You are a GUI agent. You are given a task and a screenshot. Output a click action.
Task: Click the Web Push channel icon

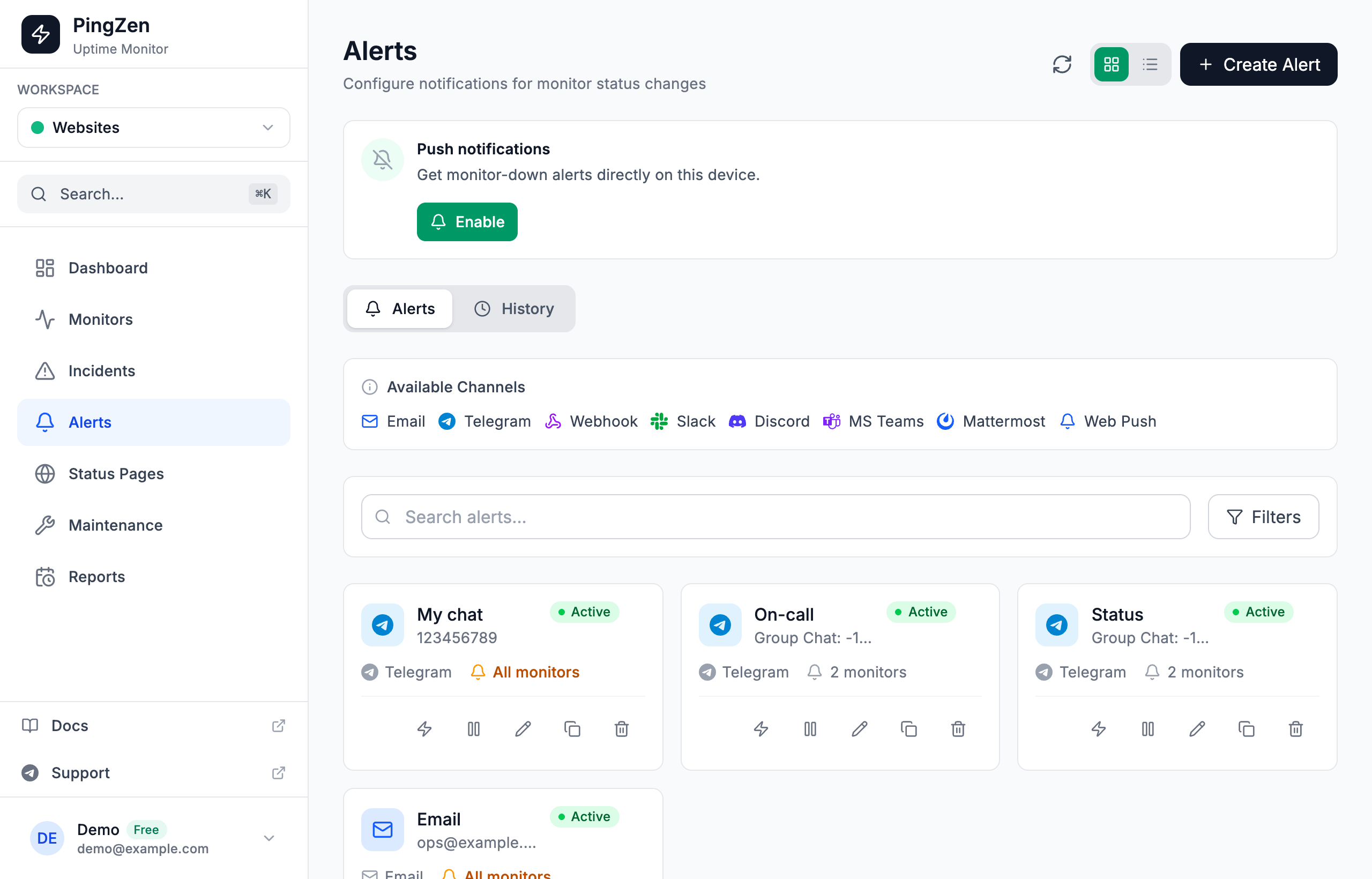[1067, 421]
